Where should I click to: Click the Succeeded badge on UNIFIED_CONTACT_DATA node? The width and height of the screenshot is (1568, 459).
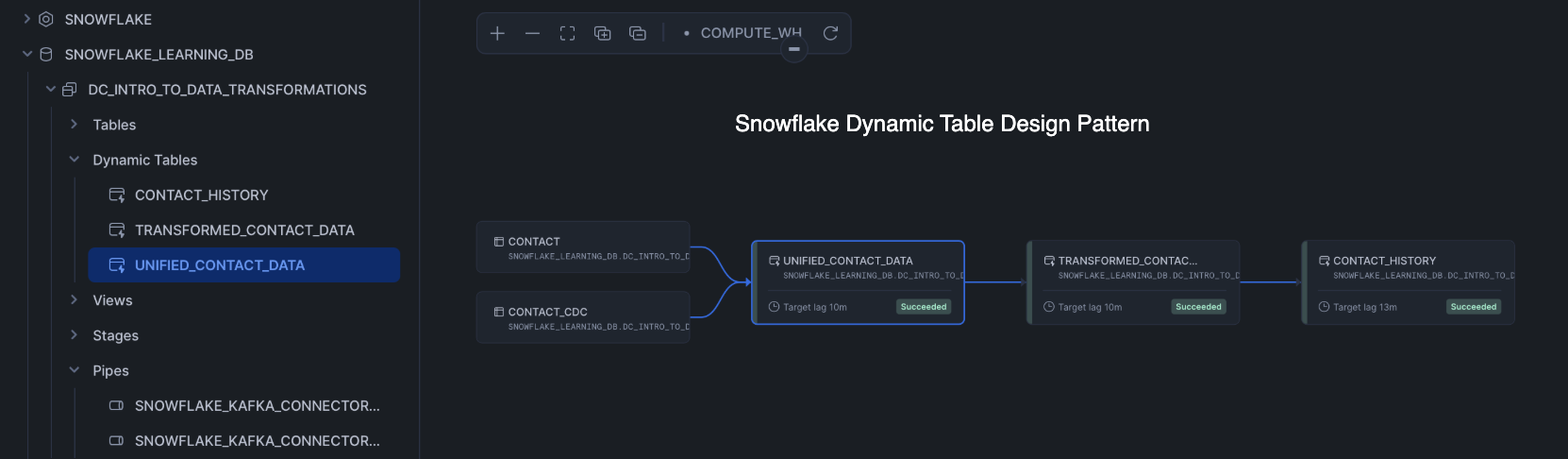(924, 307)
